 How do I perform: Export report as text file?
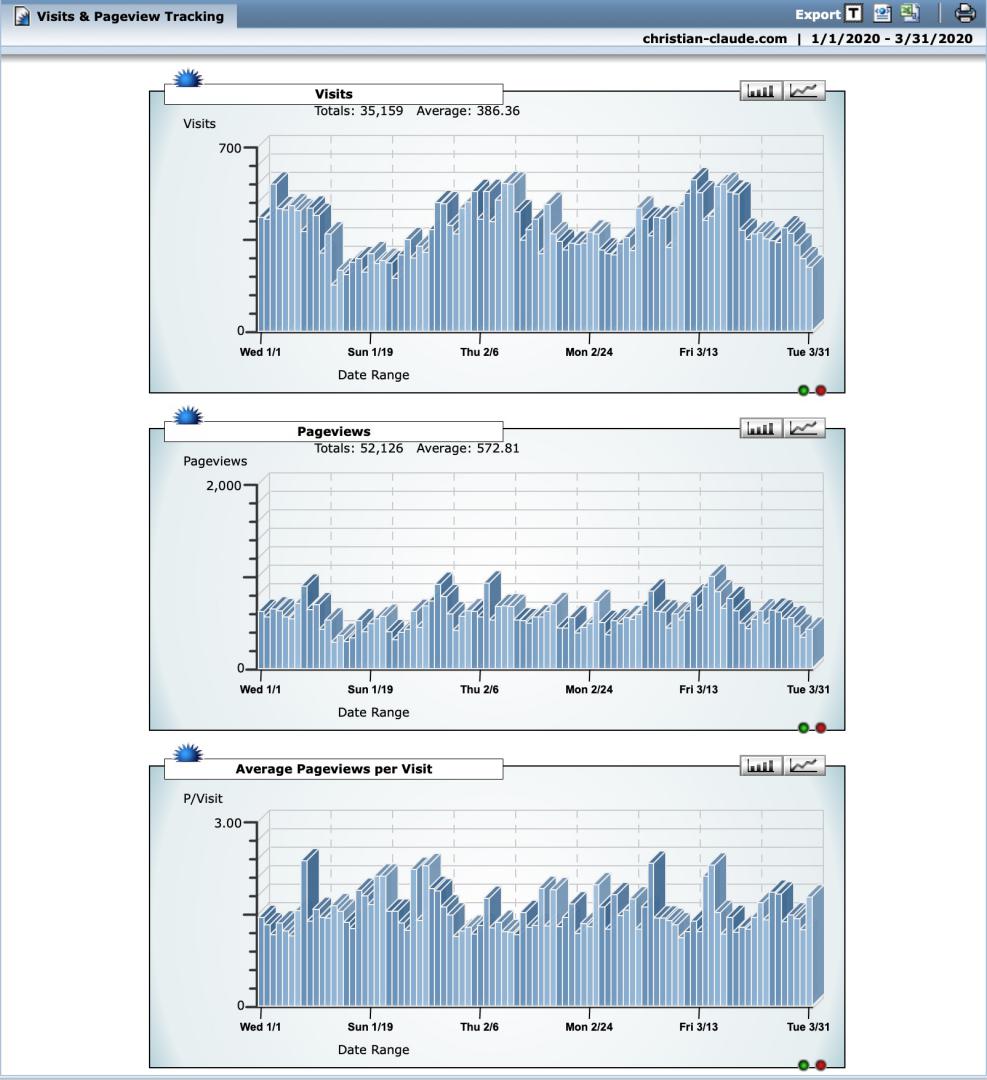tap(853, 14)
